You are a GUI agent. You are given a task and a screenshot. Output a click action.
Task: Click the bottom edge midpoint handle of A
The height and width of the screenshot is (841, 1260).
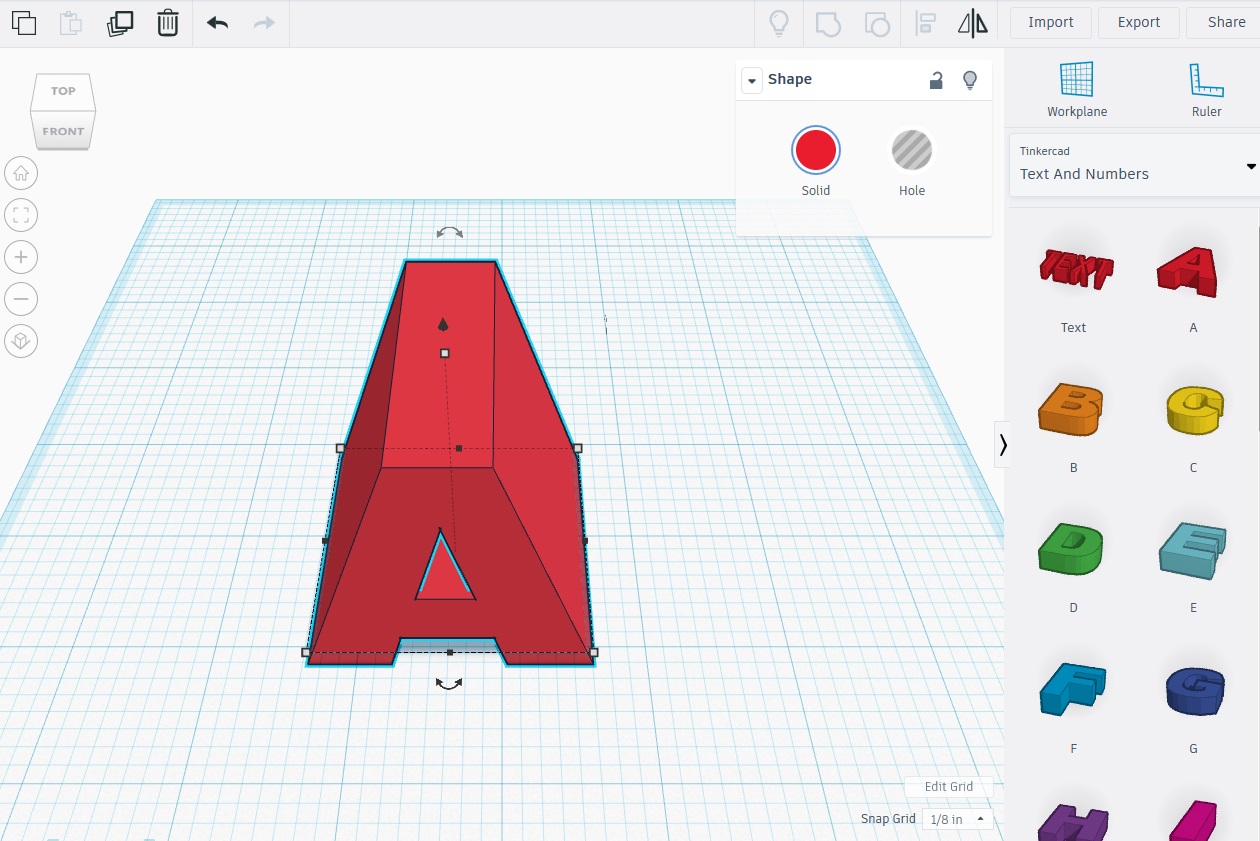point(450,652)
